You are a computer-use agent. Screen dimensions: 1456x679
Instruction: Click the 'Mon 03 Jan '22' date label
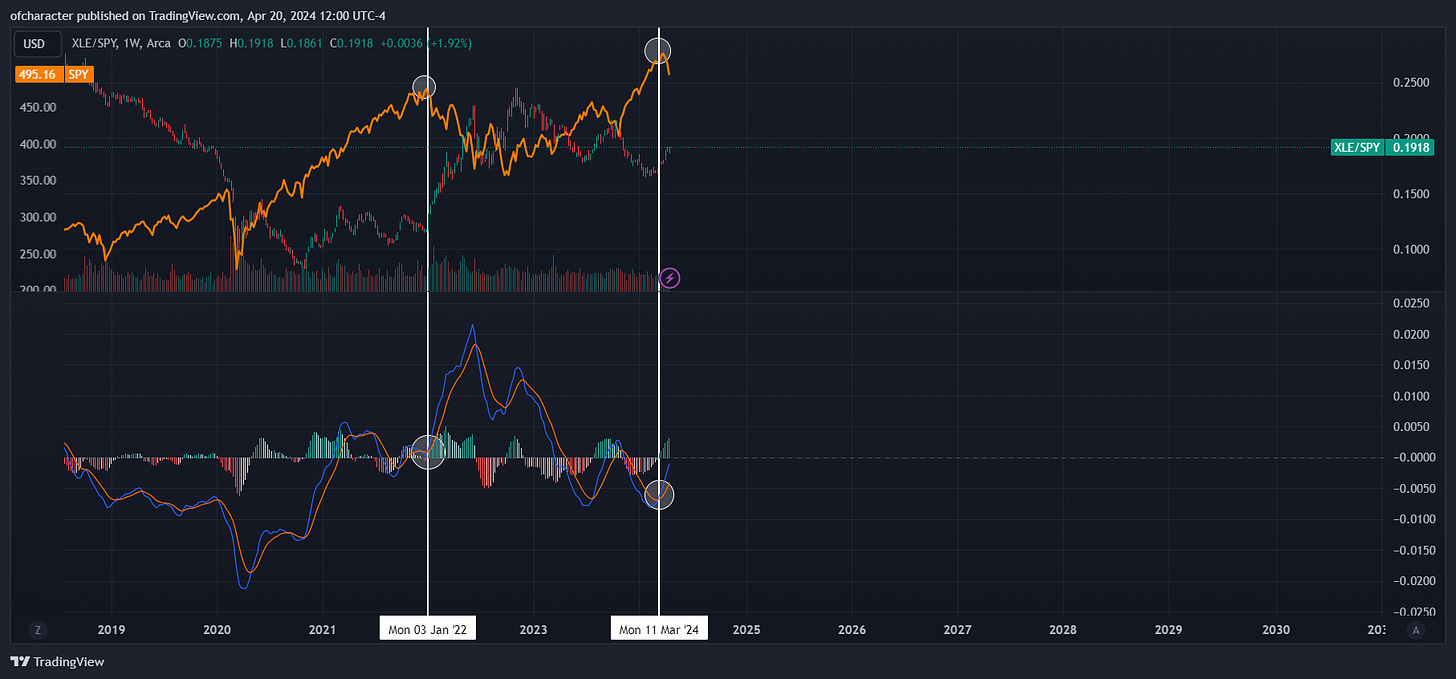coord(427,630)
